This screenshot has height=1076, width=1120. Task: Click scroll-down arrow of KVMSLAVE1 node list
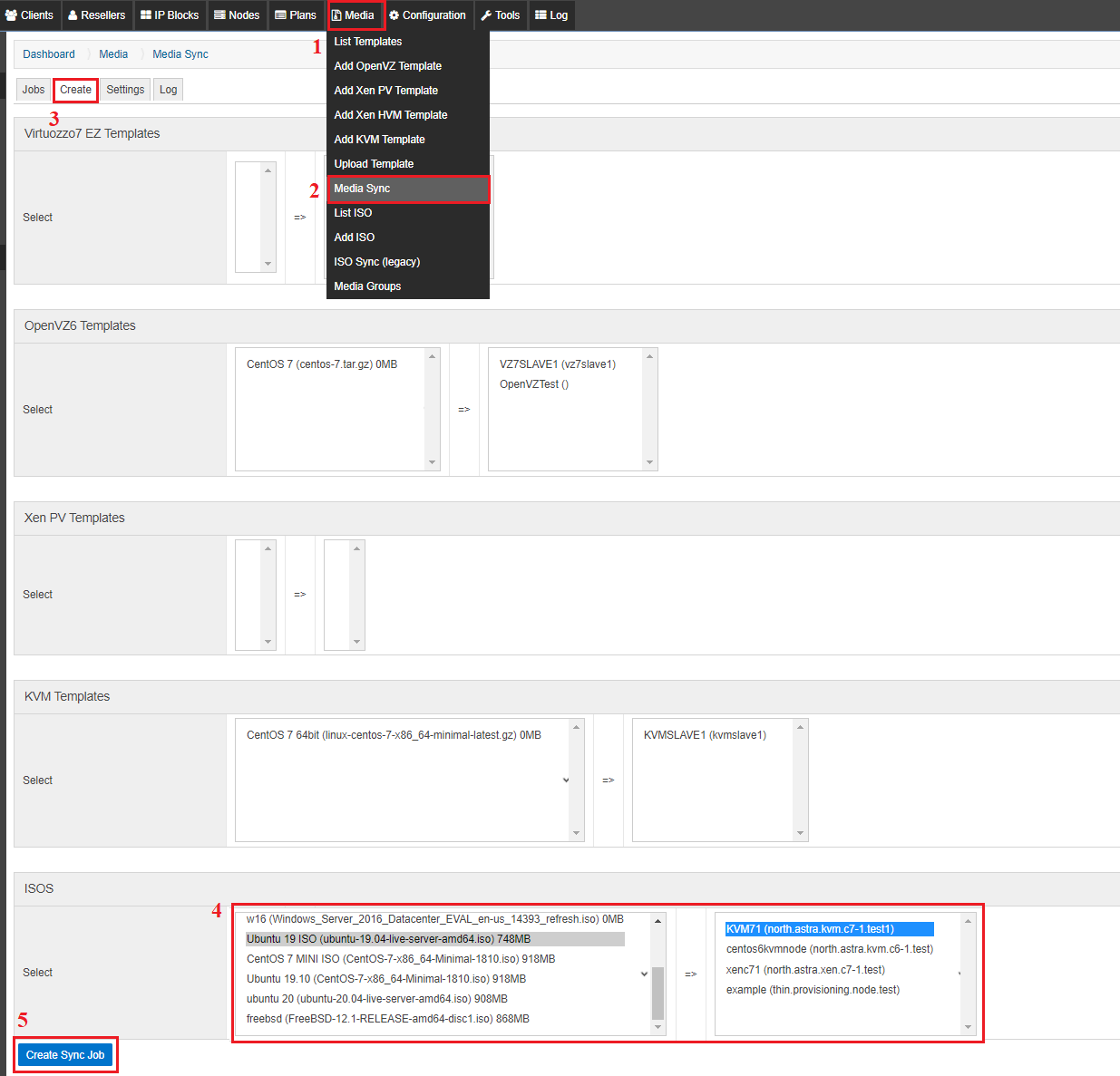(x=800, y=833)
